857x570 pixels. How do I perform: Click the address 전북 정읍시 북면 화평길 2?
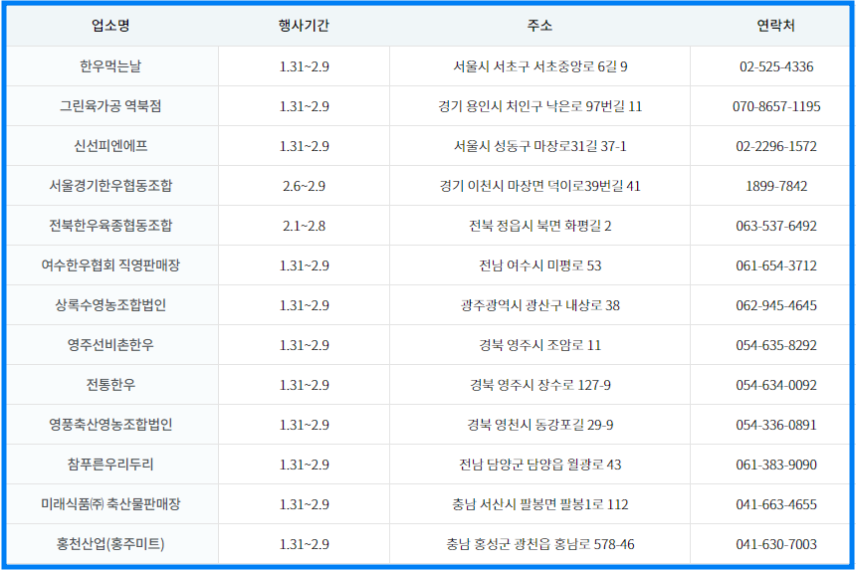[540, 225]
